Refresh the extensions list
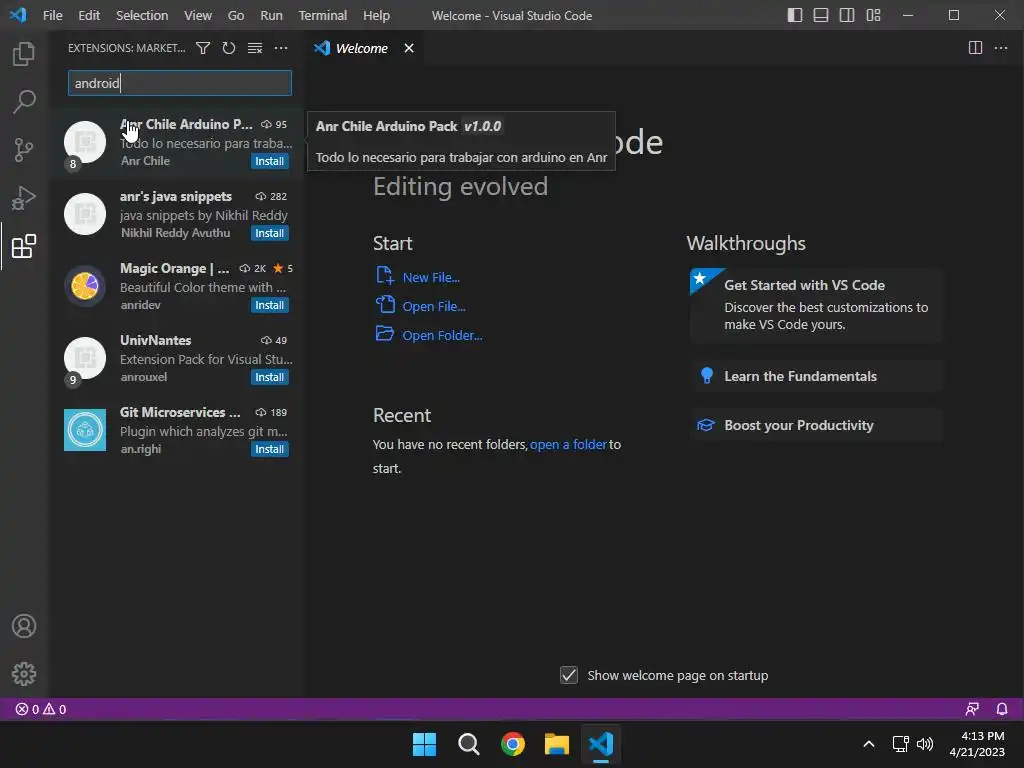 pyautogui.click(x=229, y=48)
